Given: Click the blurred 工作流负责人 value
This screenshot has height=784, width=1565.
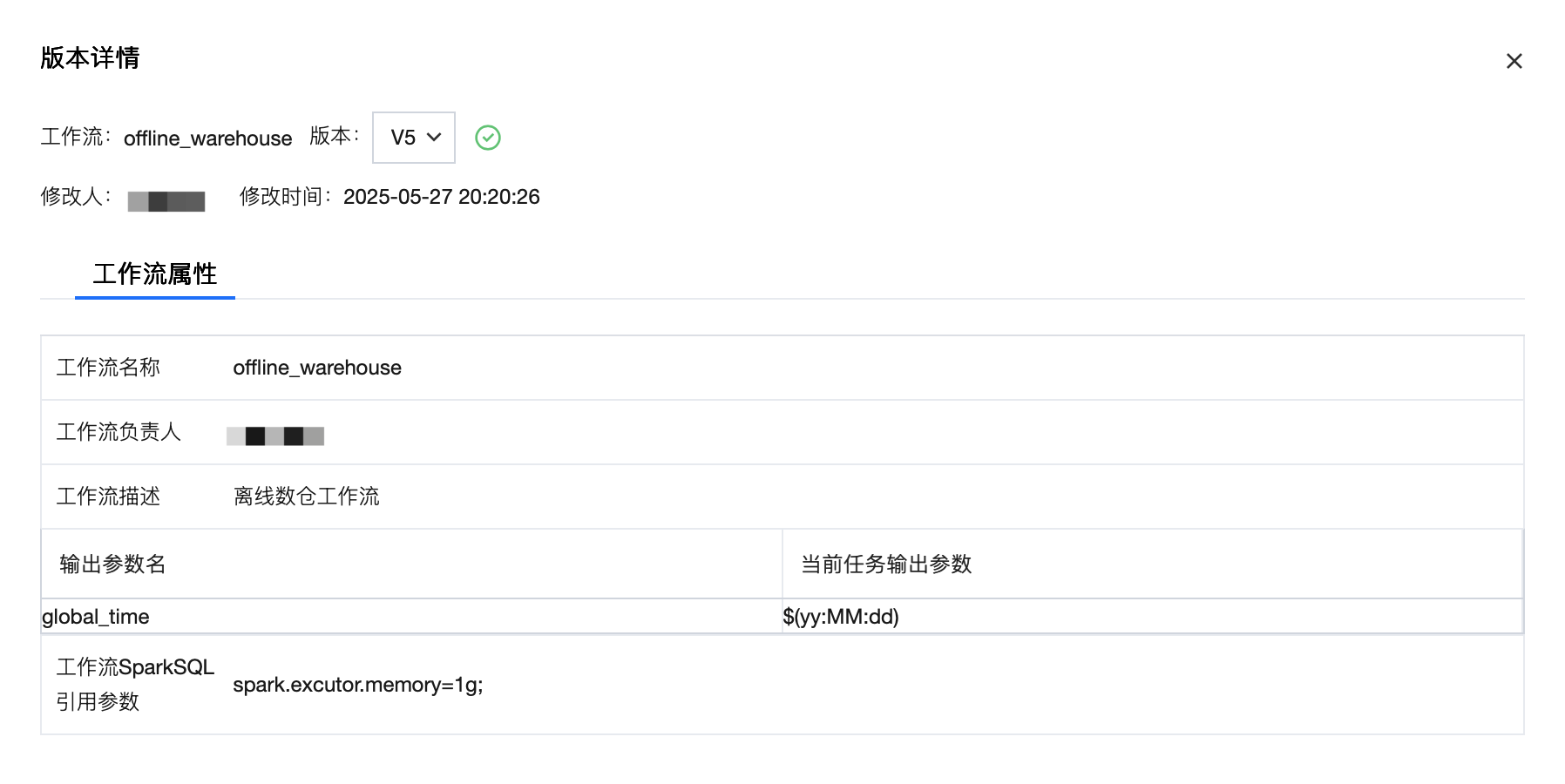Looking at the screenshot, I should [x=275, y=436].
